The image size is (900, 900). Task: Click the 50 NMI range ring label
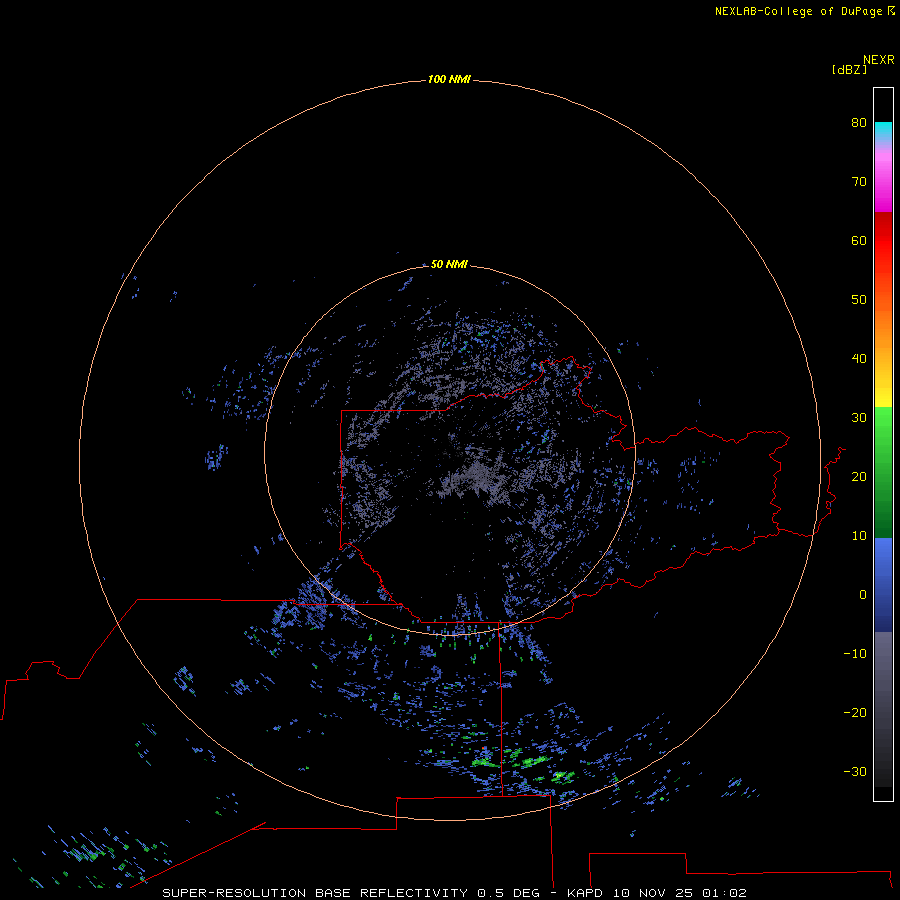[449, 264]
